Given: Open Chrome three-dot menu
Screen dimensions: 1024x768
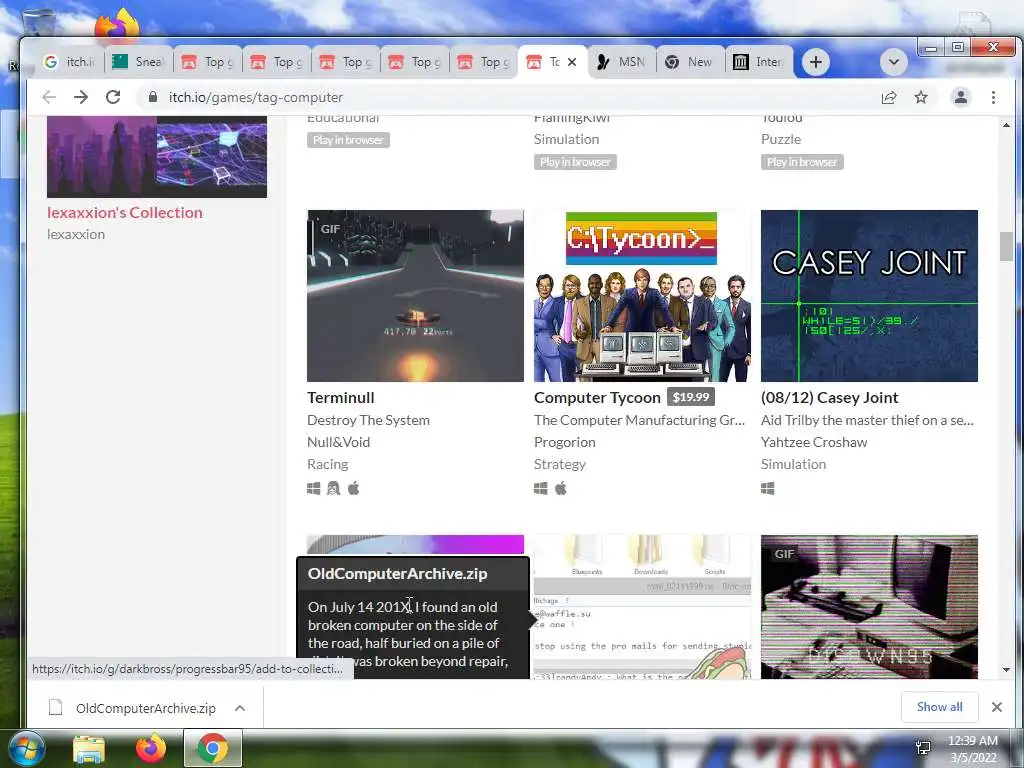Looking at the screenshot, I should (993, 97).
